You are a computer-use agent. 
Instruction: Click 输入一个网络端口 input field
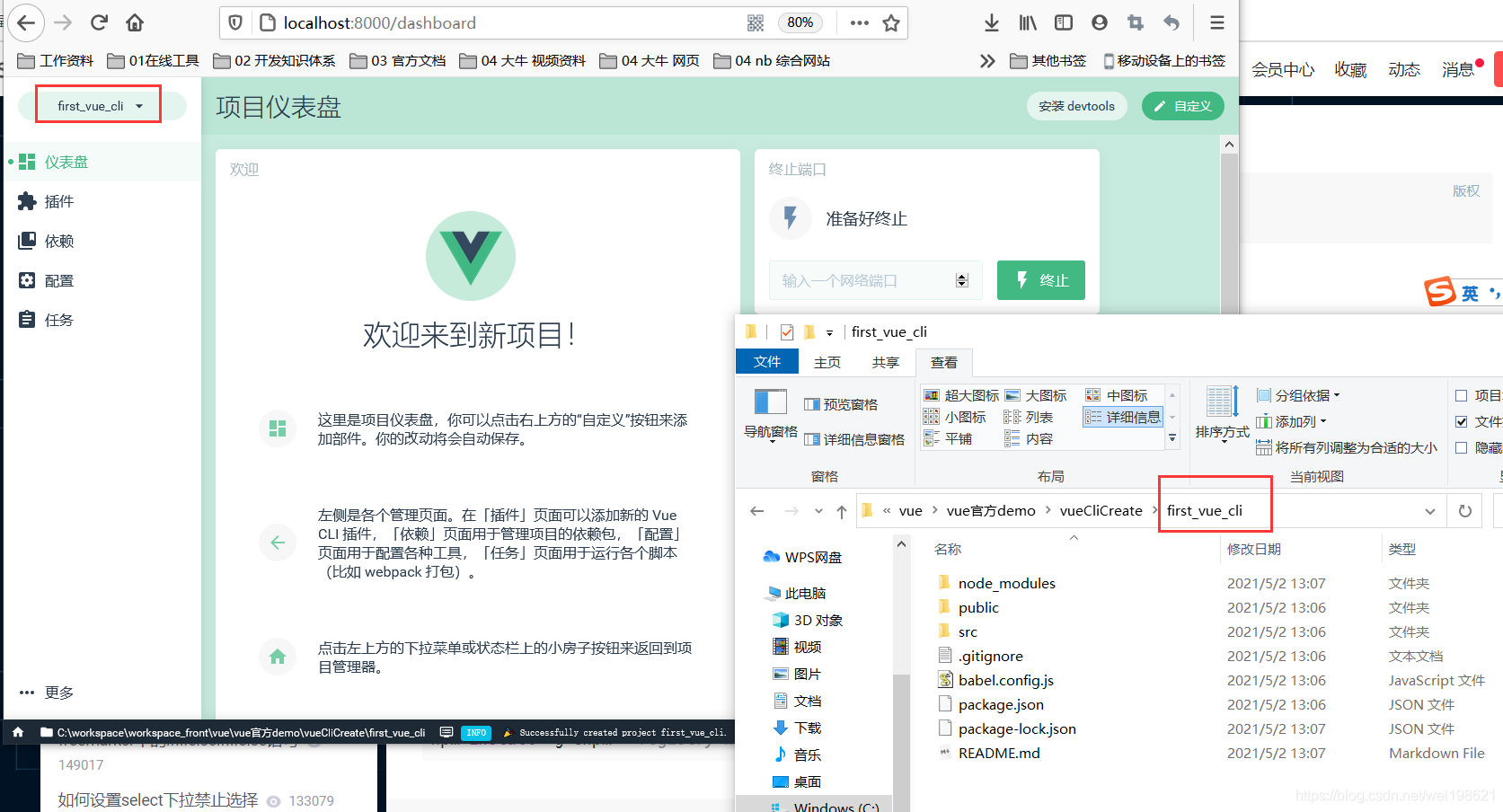click(x=876, y=280)
